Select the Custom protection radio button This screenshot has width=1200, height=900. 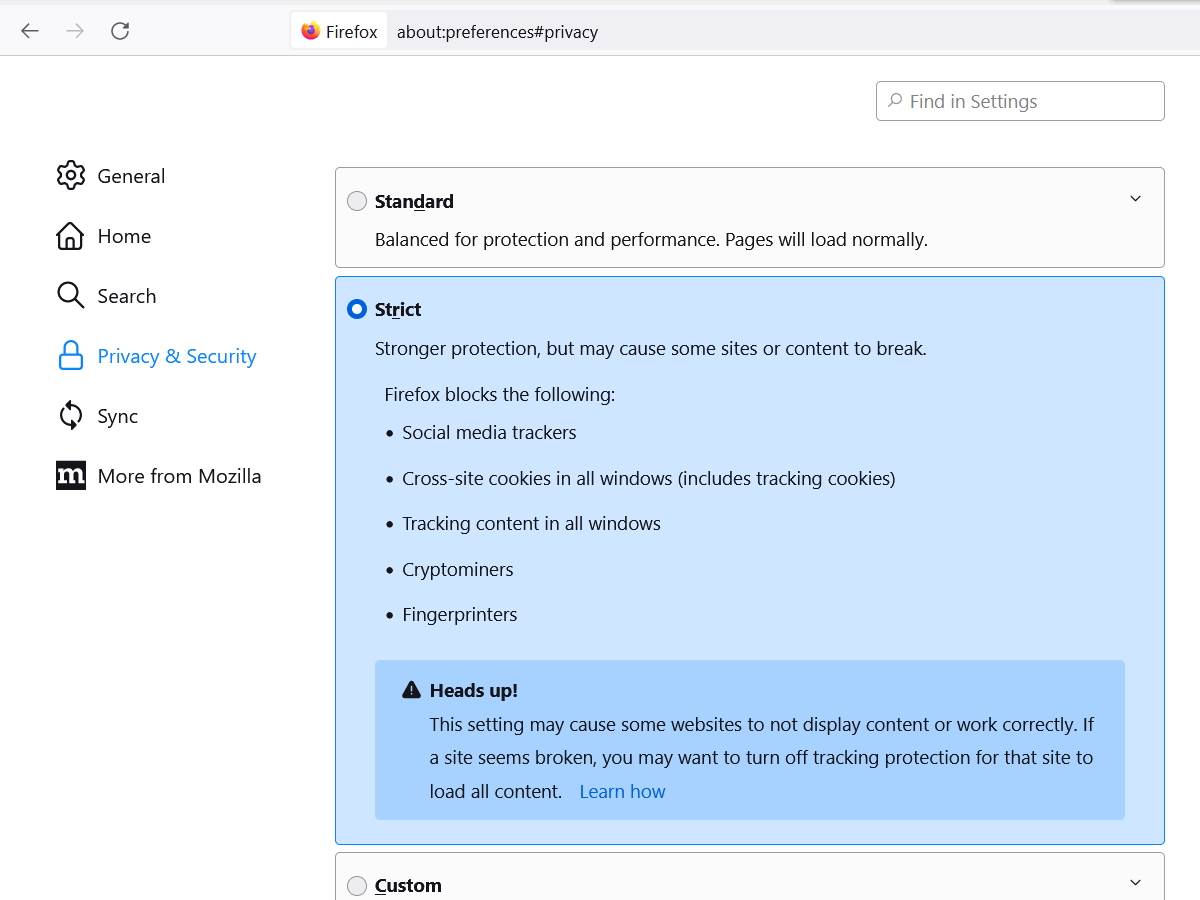(357, 885)
